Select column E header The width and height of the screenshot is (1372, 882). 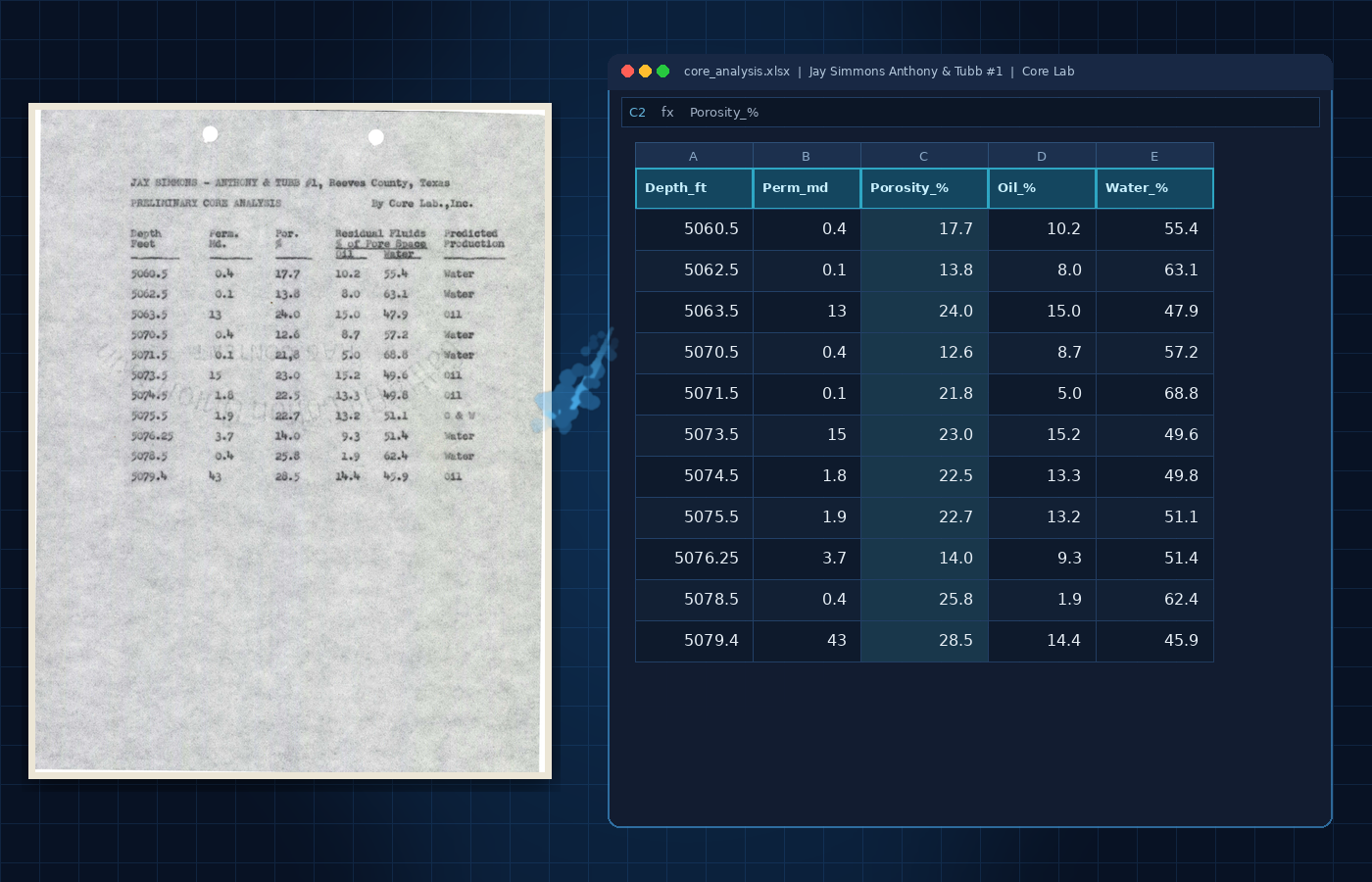click(1154, 156)
